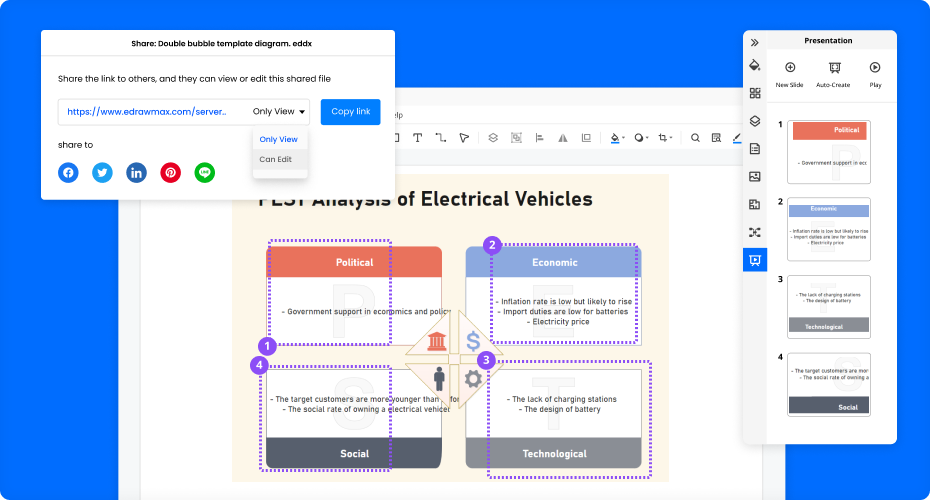Select the Text tool in toolbar
Viewport: 930px width, 500px height.
click(x=417, y=138)
